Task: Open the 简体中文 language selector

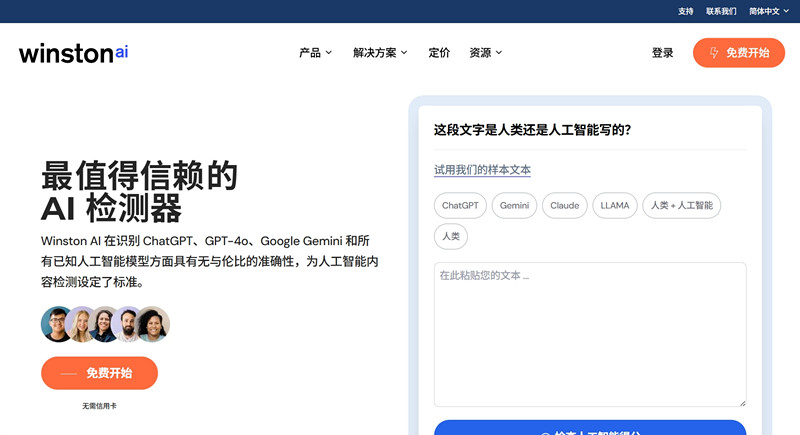Action: 769,11
